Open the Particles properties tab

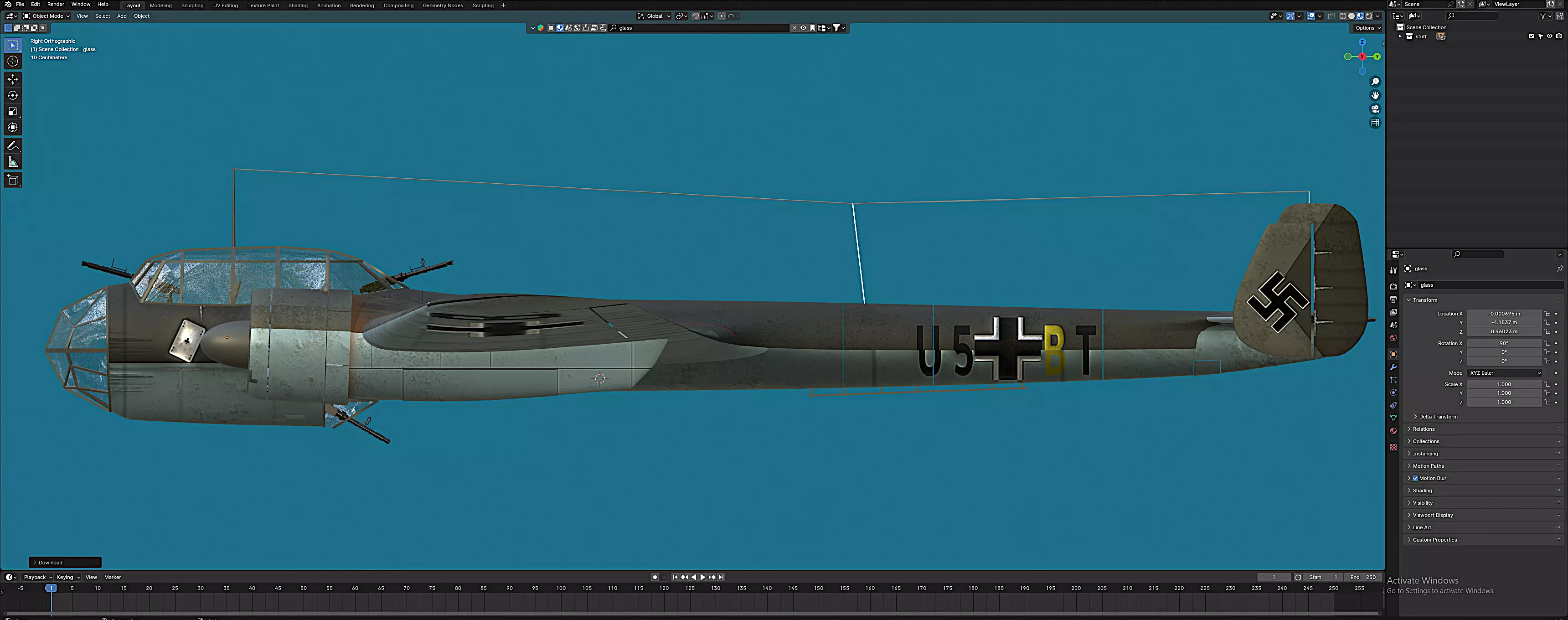click(1393, 380)
